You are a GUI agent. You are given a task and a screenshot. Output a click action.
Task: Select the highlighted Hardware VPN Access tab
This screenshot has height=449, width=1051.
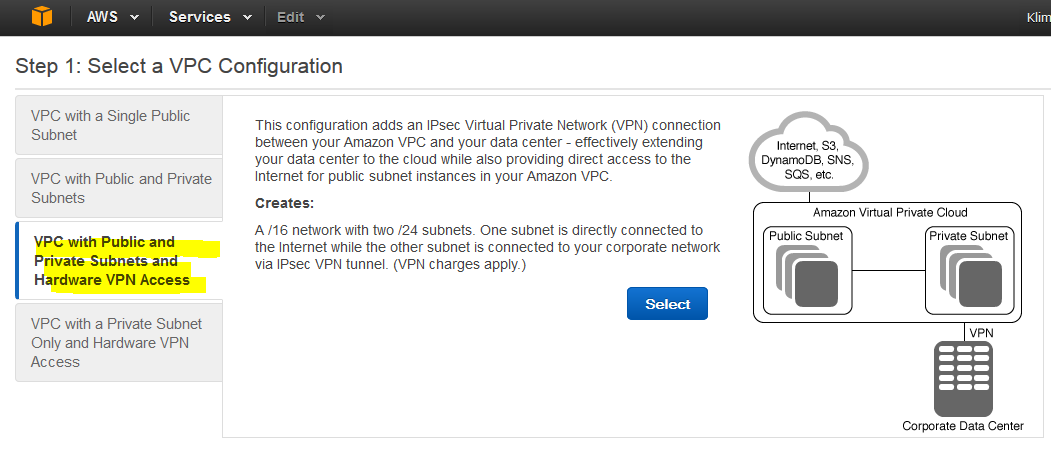tap(119, 261)
